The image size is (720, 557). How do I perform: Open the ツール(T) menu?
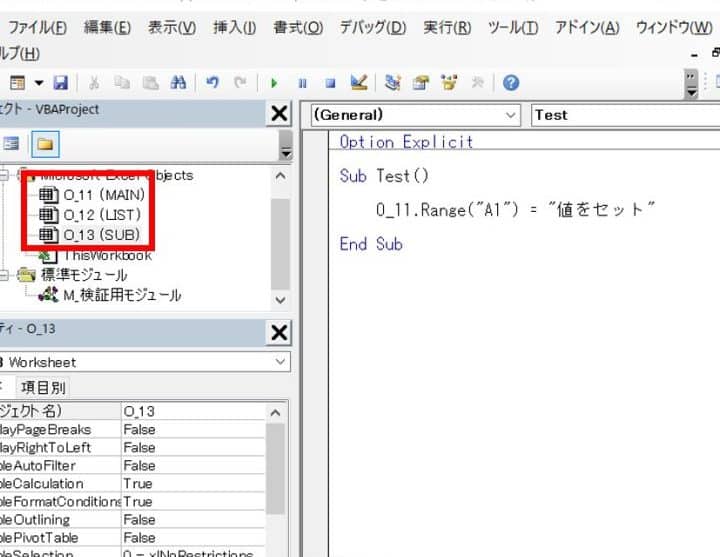click(x=513, y=28)
